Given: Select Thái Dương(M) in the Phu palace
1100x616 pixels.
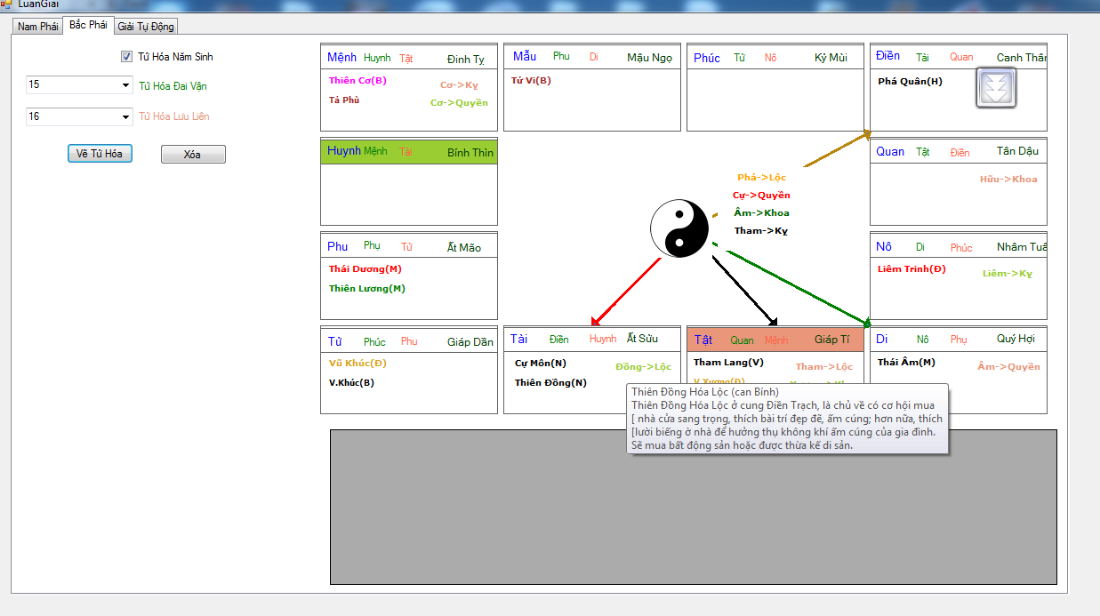Looking at the screenshot, I should (365, 268).
